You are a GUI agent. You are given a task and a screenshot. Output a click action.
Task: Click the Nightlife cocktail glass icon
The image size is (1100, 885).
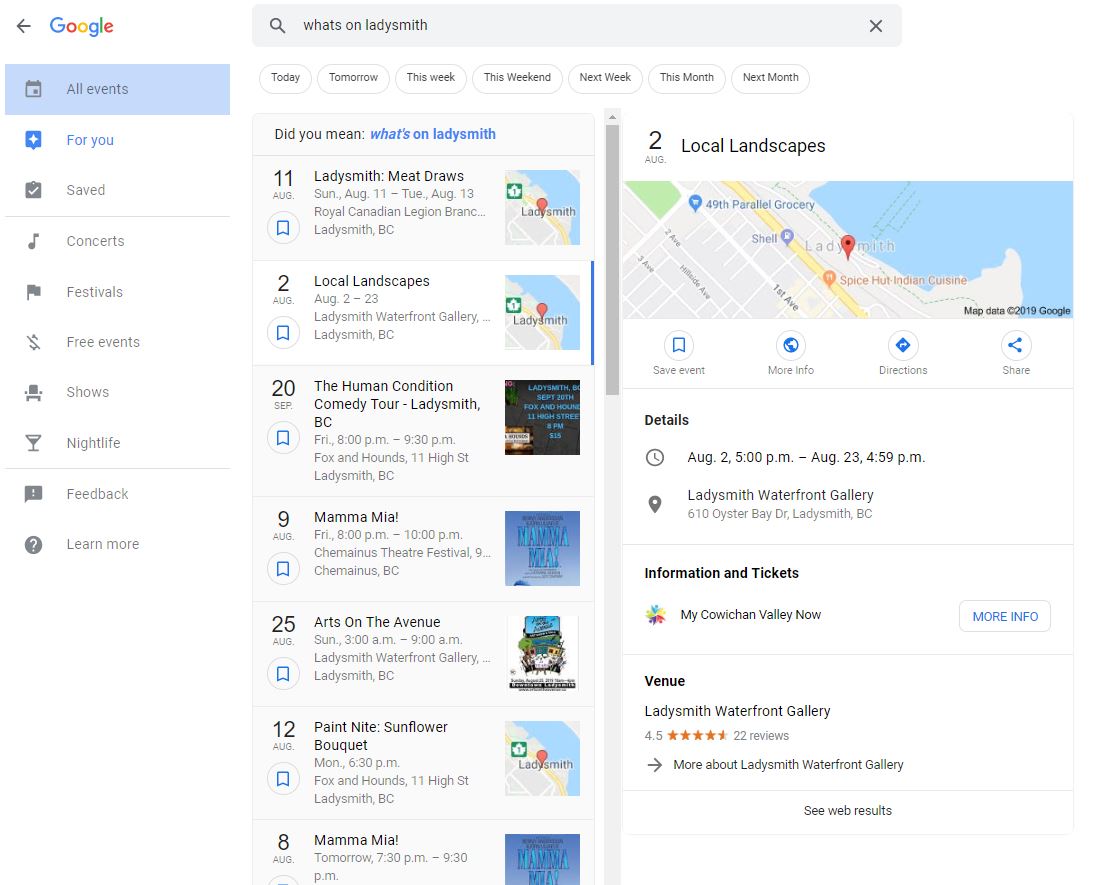tap(33, 443)
